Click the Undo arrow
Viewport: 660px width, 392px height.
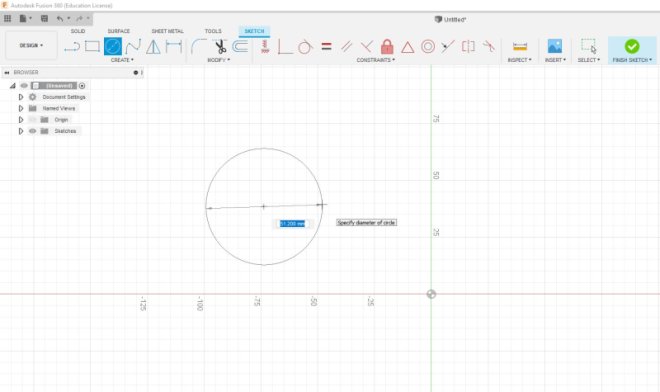coord(60,19)
